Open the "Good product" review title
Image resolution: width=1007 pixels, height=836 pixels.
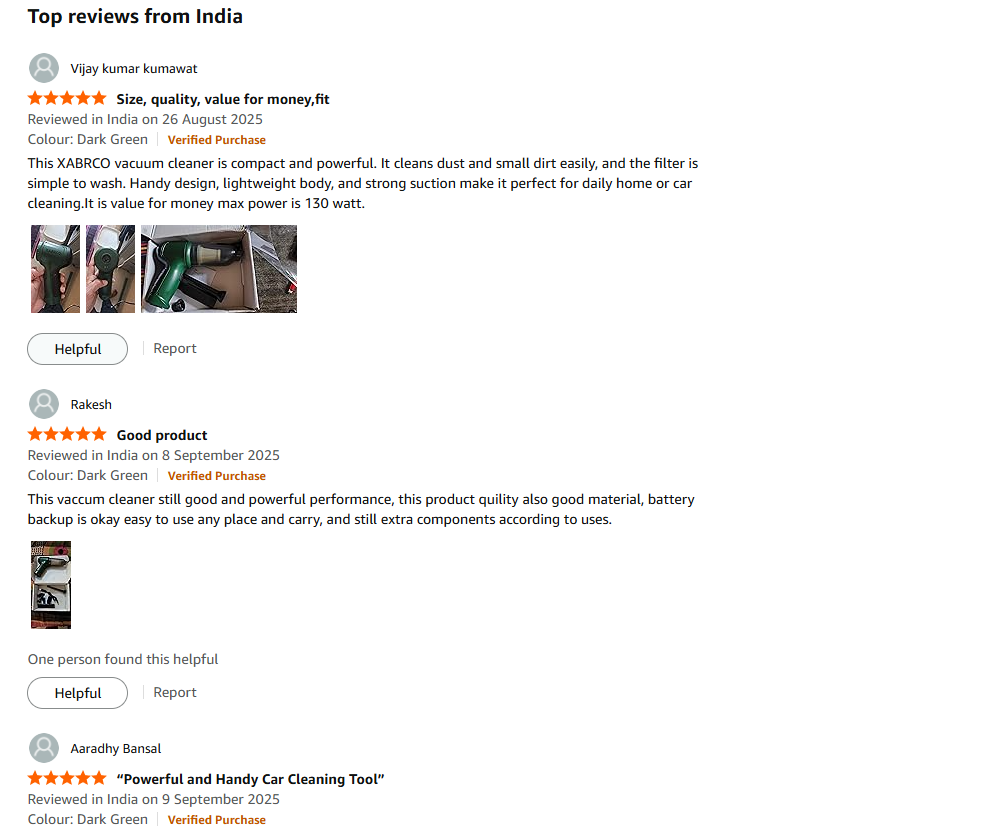pos(162,435)
